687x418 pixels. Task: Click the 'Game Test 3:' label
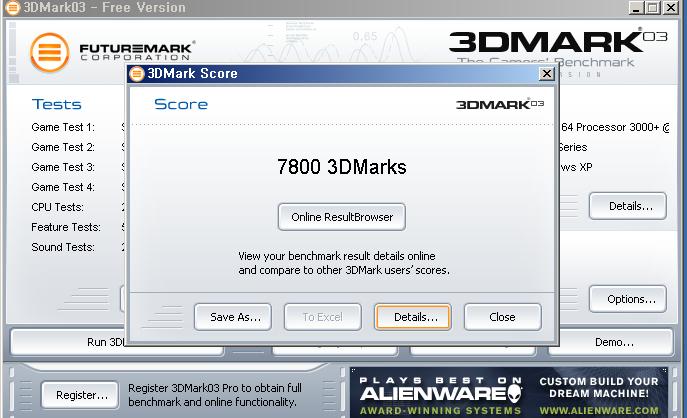[x=63, y=167]
